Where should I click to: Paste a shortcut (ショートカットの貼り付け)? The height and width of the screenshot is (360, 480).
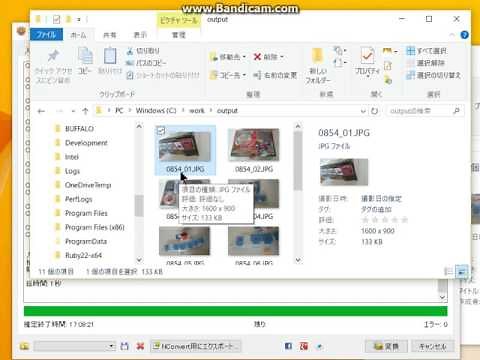pyautogui.click(x=163, y=75)
